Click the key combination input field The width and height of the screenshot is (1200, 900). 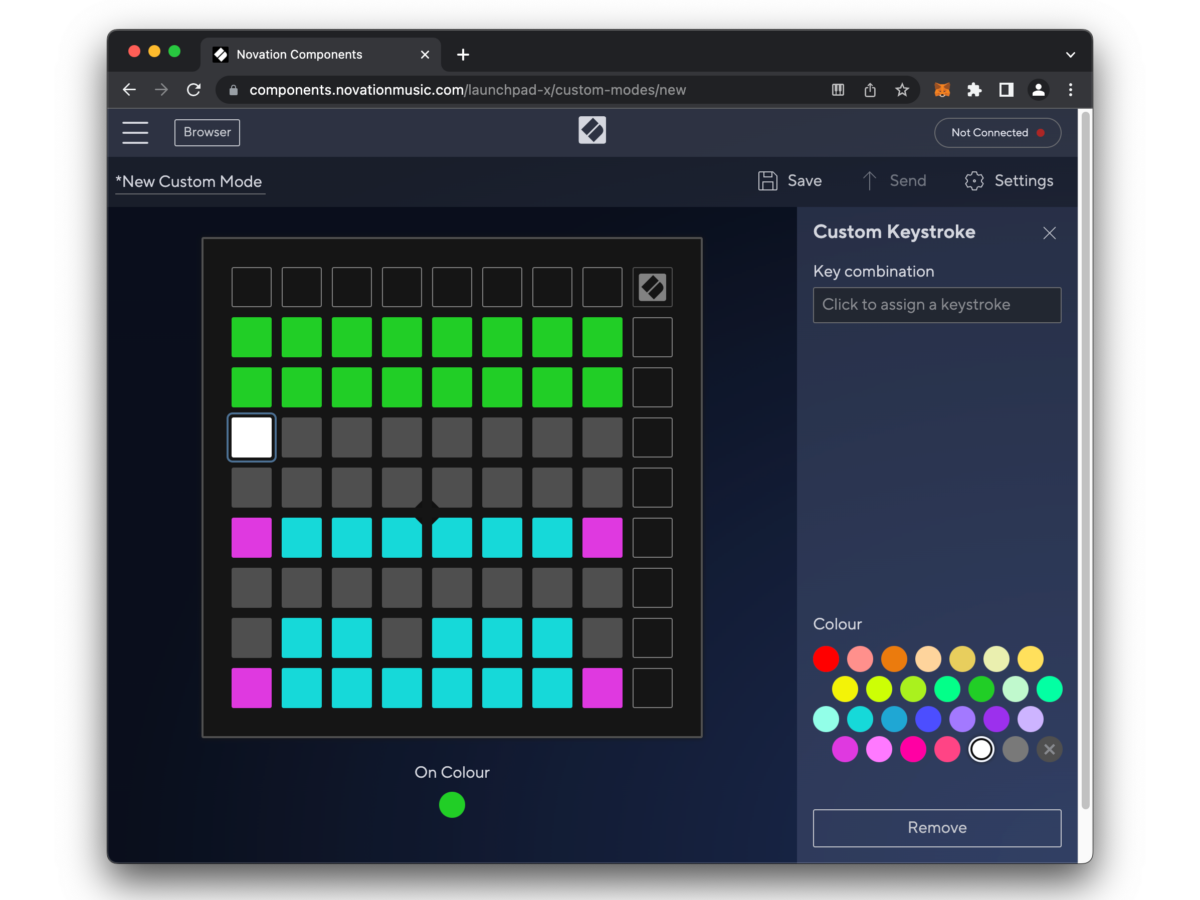936,305
